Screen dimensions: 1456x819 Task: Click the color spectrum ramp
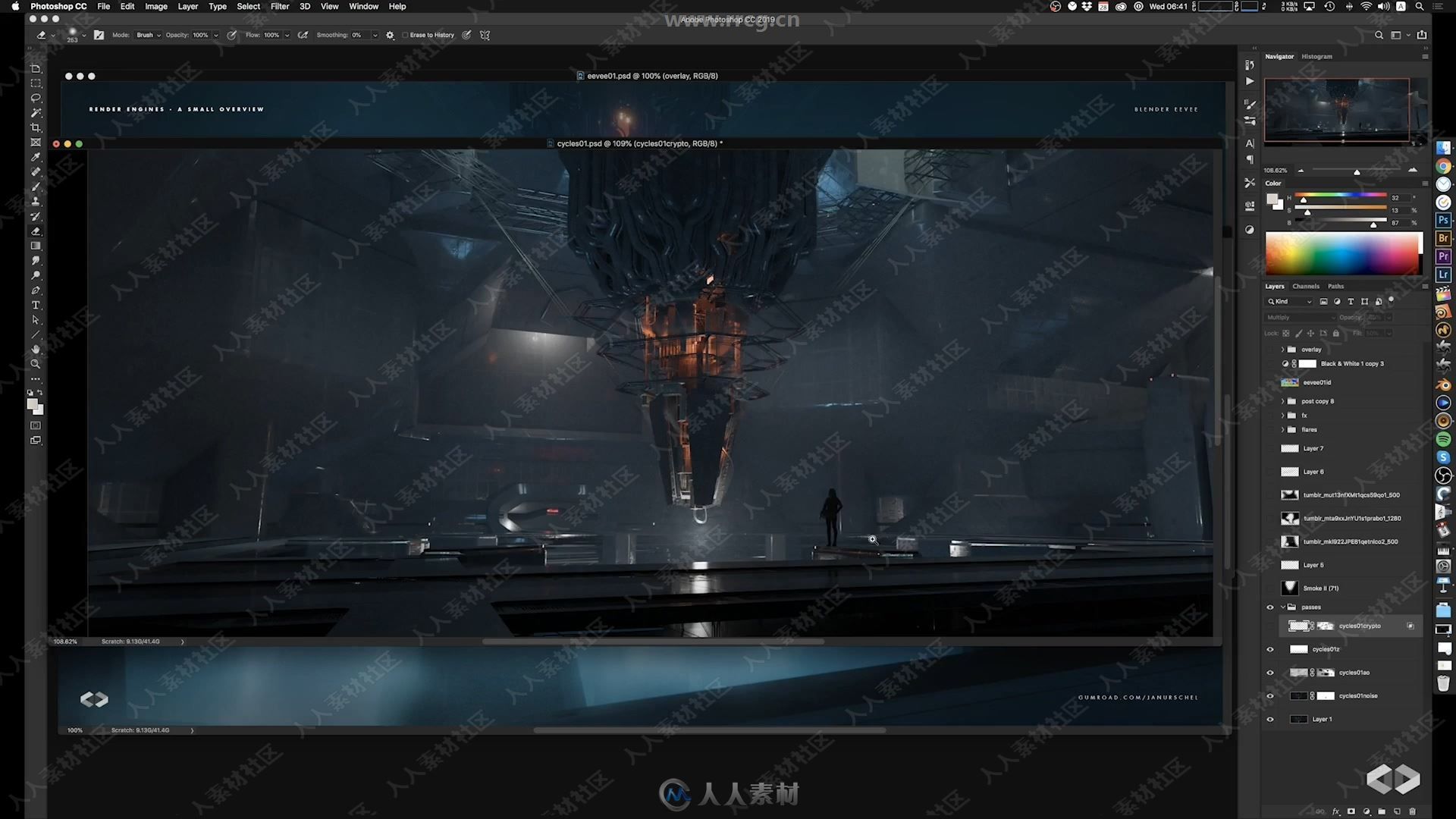click(1344, 253)
